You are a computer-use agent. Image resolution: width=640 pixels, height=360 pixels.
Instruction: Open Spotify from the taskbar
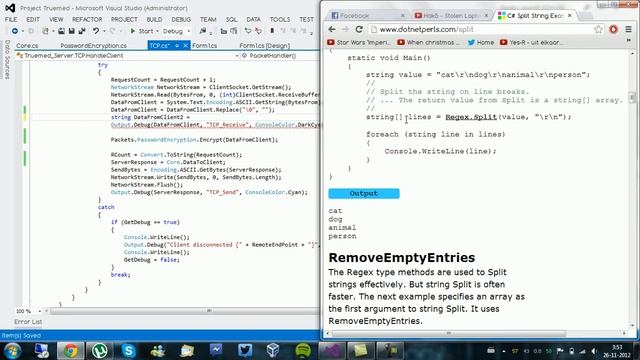[302, 351]
